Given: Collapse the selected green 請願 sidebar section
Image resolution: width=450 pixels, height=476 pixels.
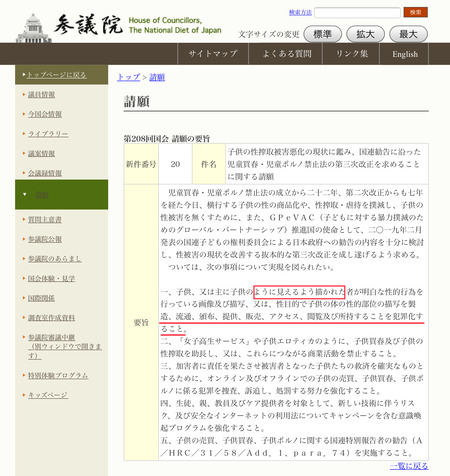Looking at the screenshot, I should (62, 195).
